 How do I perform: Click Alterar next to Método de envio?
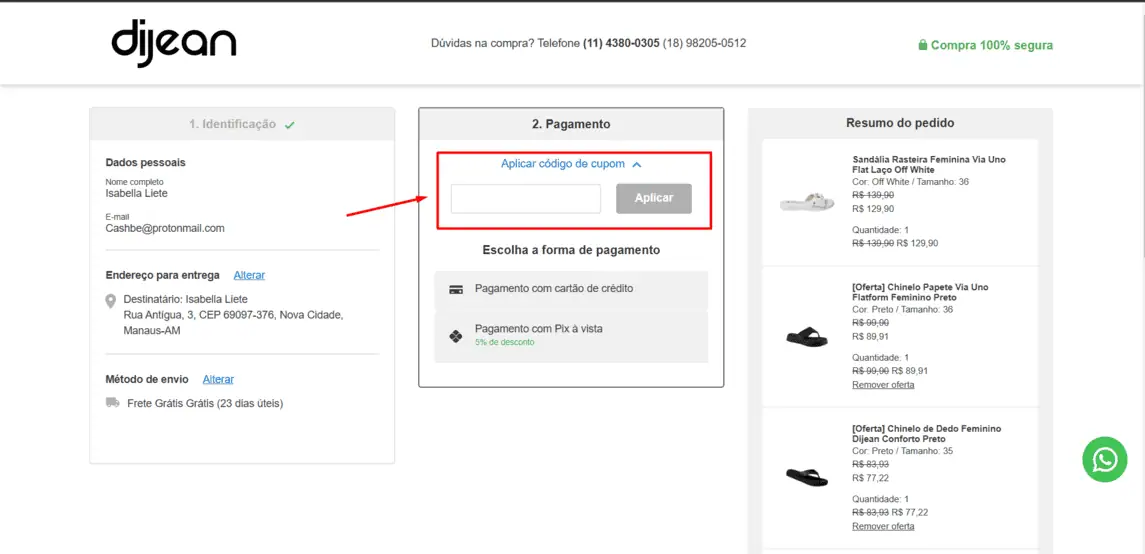pyautogui.click(x=218, y=380)
